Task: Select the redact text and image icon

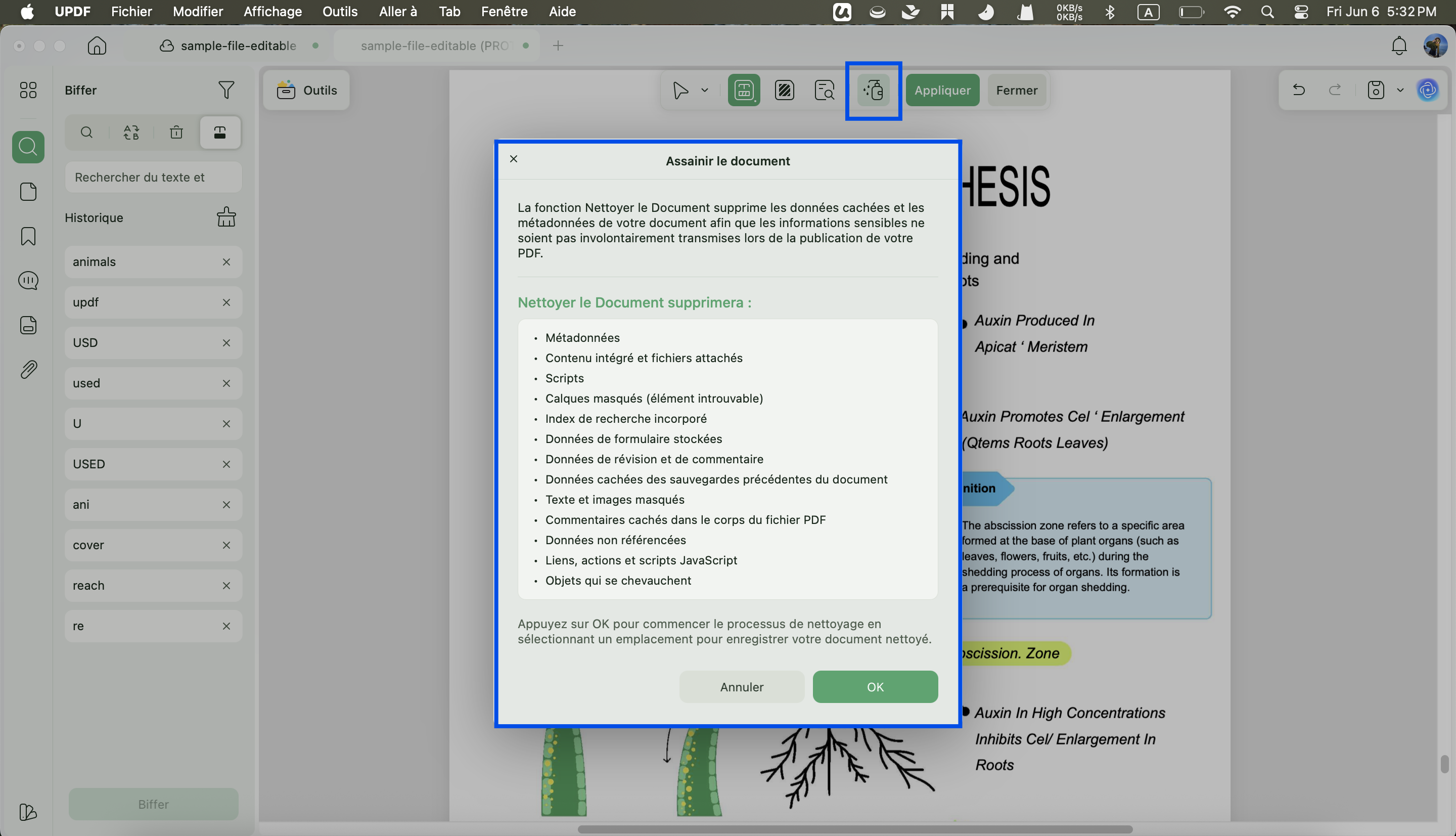Action: (x=744, y=90)
